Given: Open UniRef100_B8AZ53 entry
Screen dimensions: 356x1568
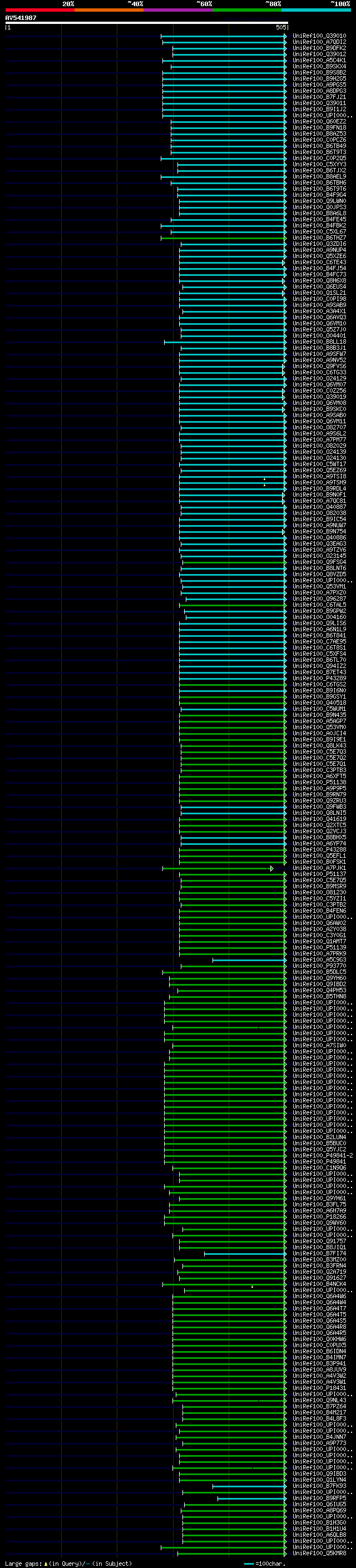Looking at the screenshot, I should [319, 133].
